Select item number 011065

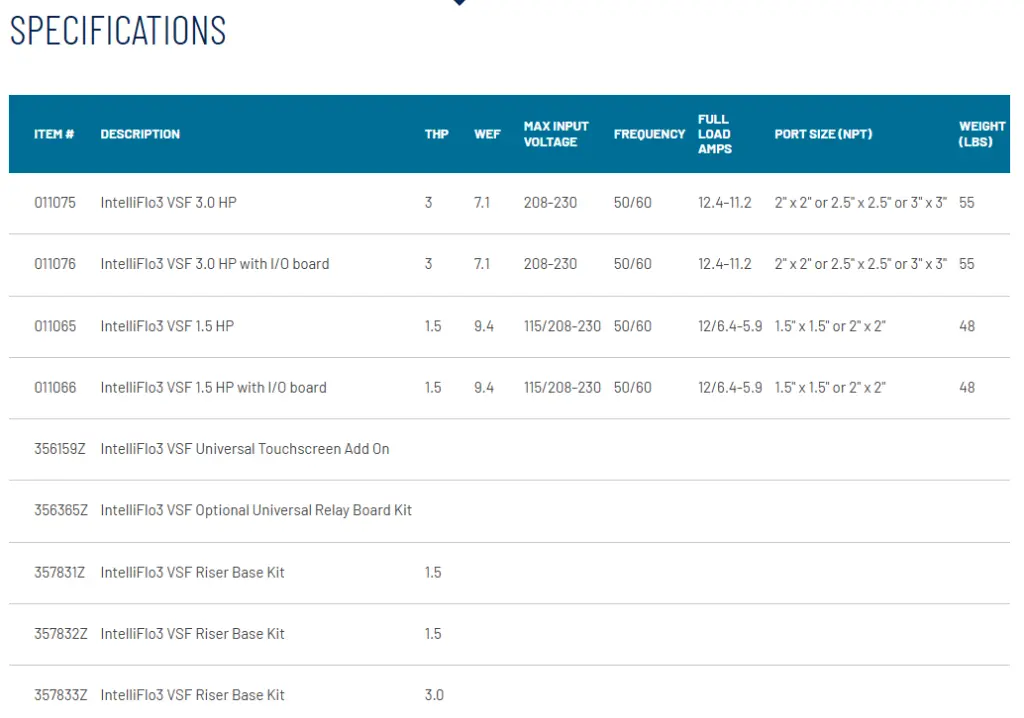[55, 326]
